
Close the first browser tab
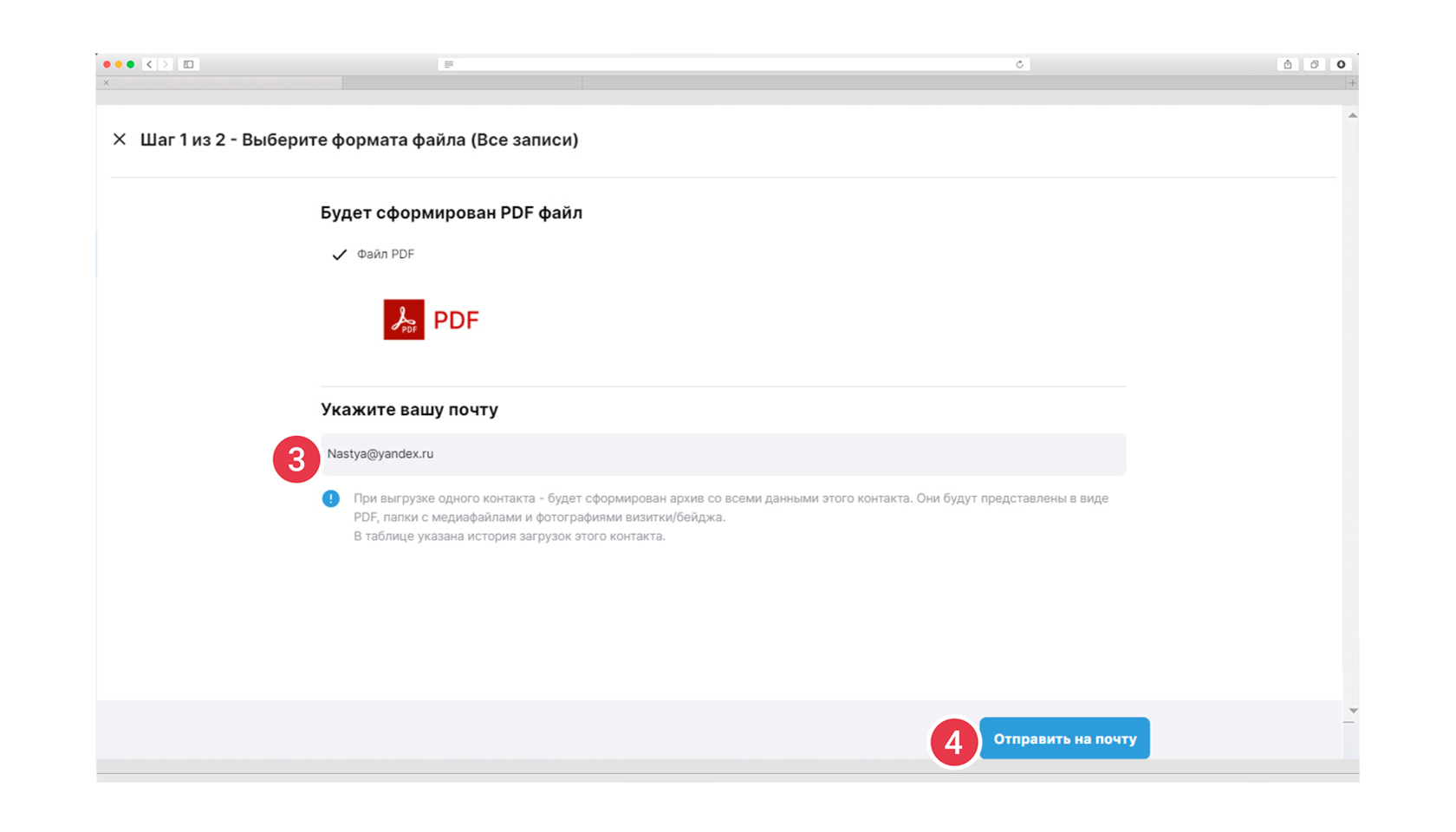pos(107,83)
